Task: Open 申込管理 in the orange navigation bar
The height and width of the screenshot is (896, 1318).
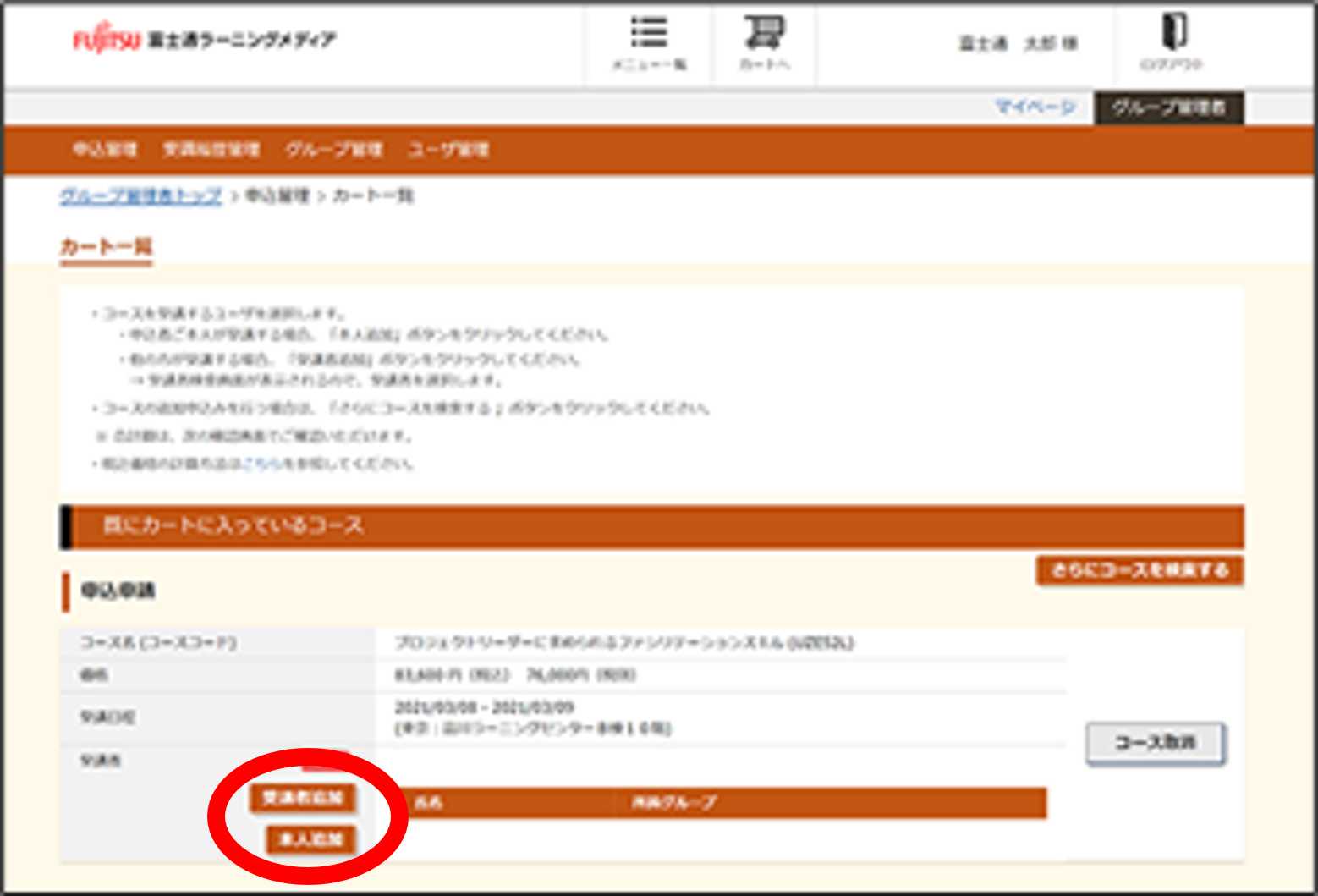Action: 105,150
